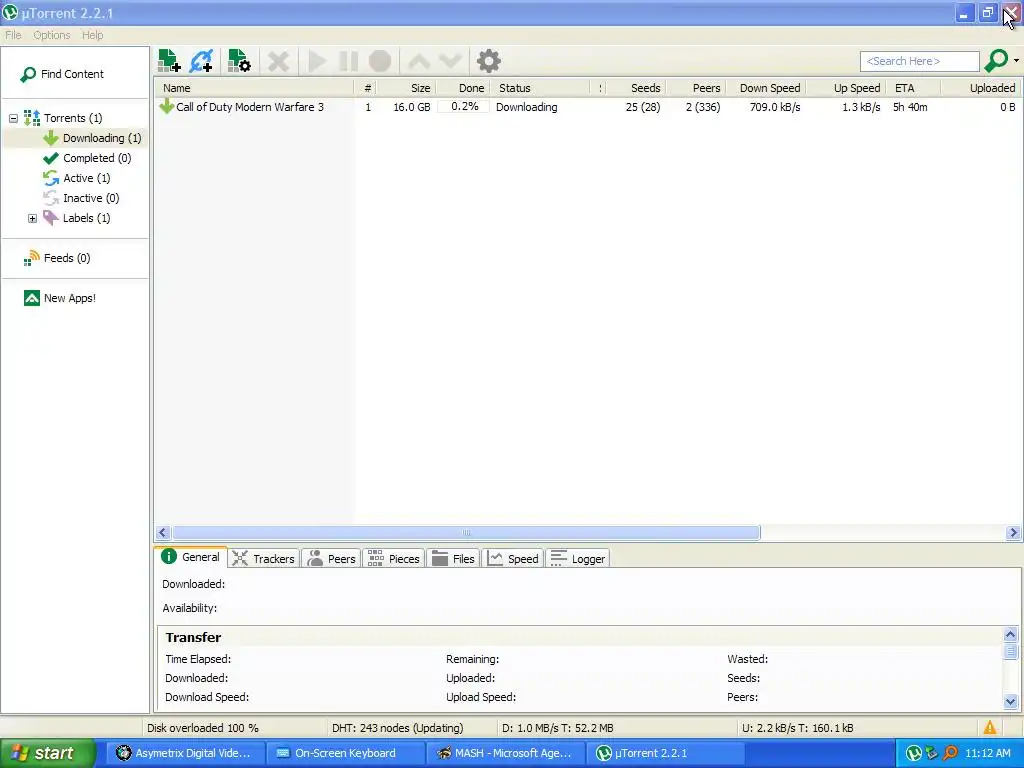Click Create New Torrent toolbar icon
1024x768 pixels.
(x=239, y=61)
